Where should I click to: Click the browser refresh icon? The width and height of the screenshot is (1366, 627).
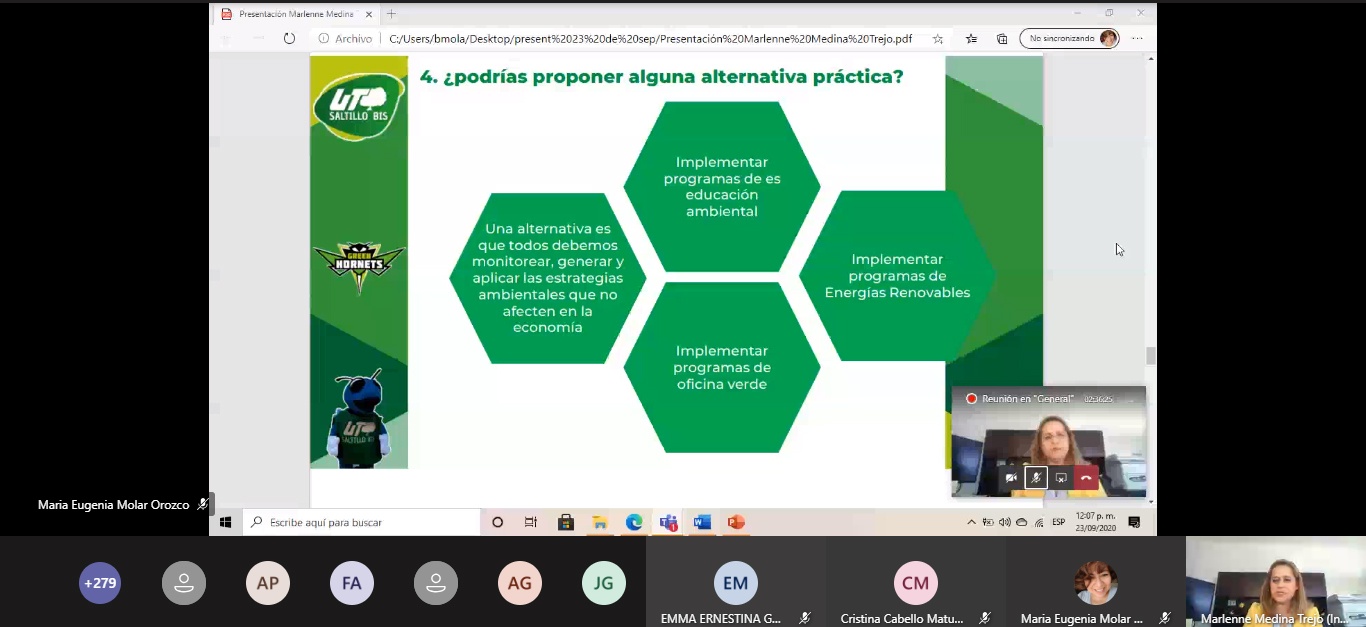click(x=289, y=39)
